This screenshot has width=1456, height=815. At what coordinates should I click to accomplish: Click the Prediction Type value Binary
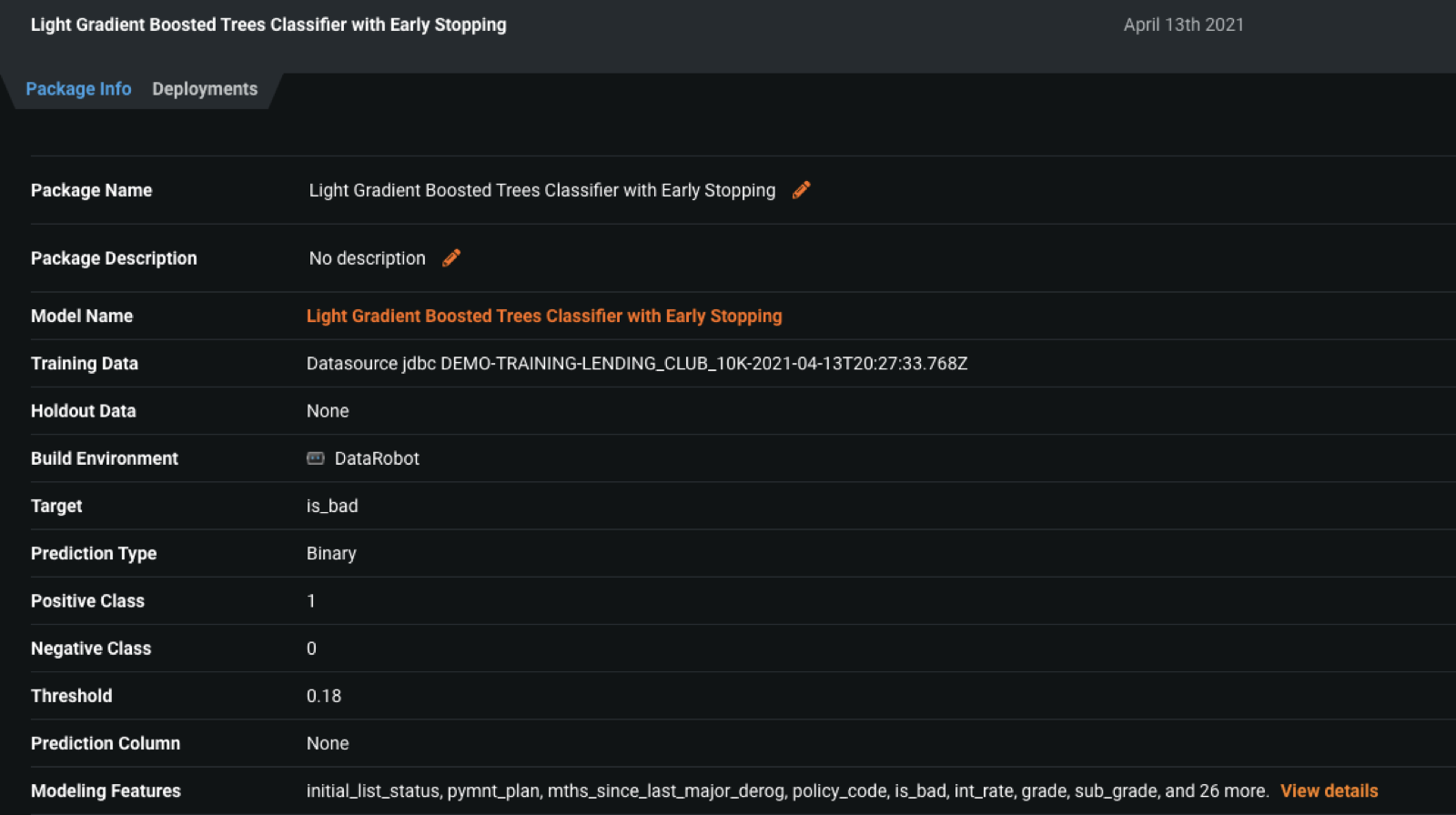[x=331, y=553]
